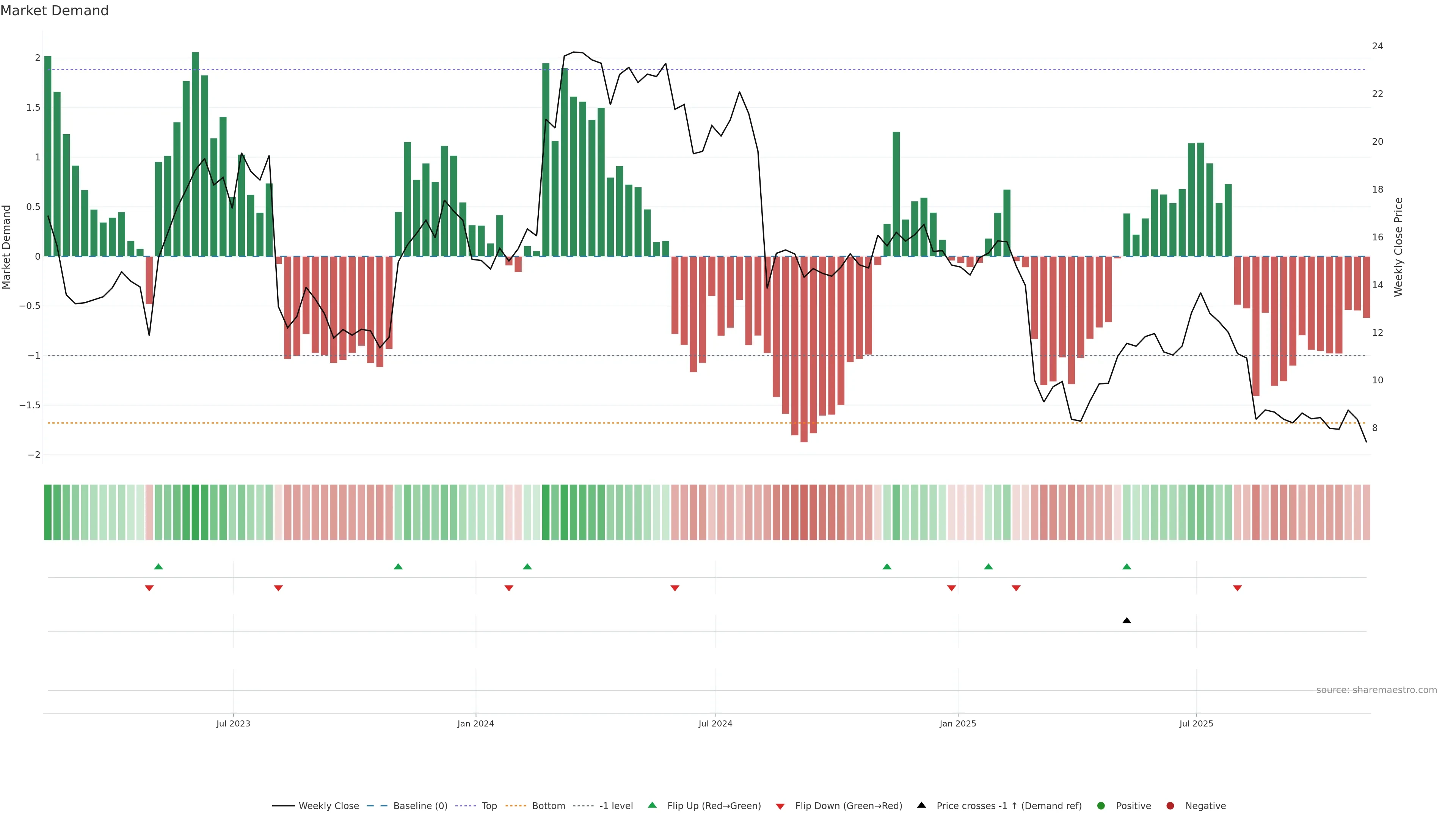Click the green flip-up triangle near Jan 2025
This screenshot has height=819, width=1456.
[988, 566]
